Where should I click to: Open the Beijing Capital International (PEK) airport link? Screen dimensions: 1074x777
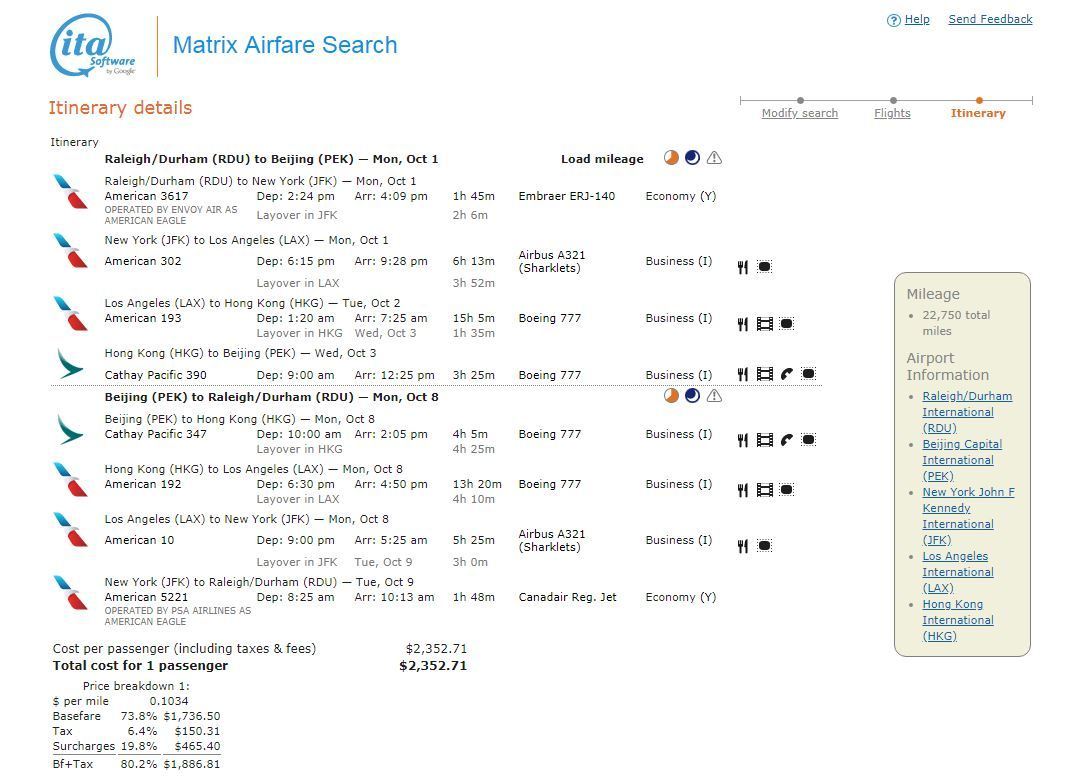click(x=962, y=460)
